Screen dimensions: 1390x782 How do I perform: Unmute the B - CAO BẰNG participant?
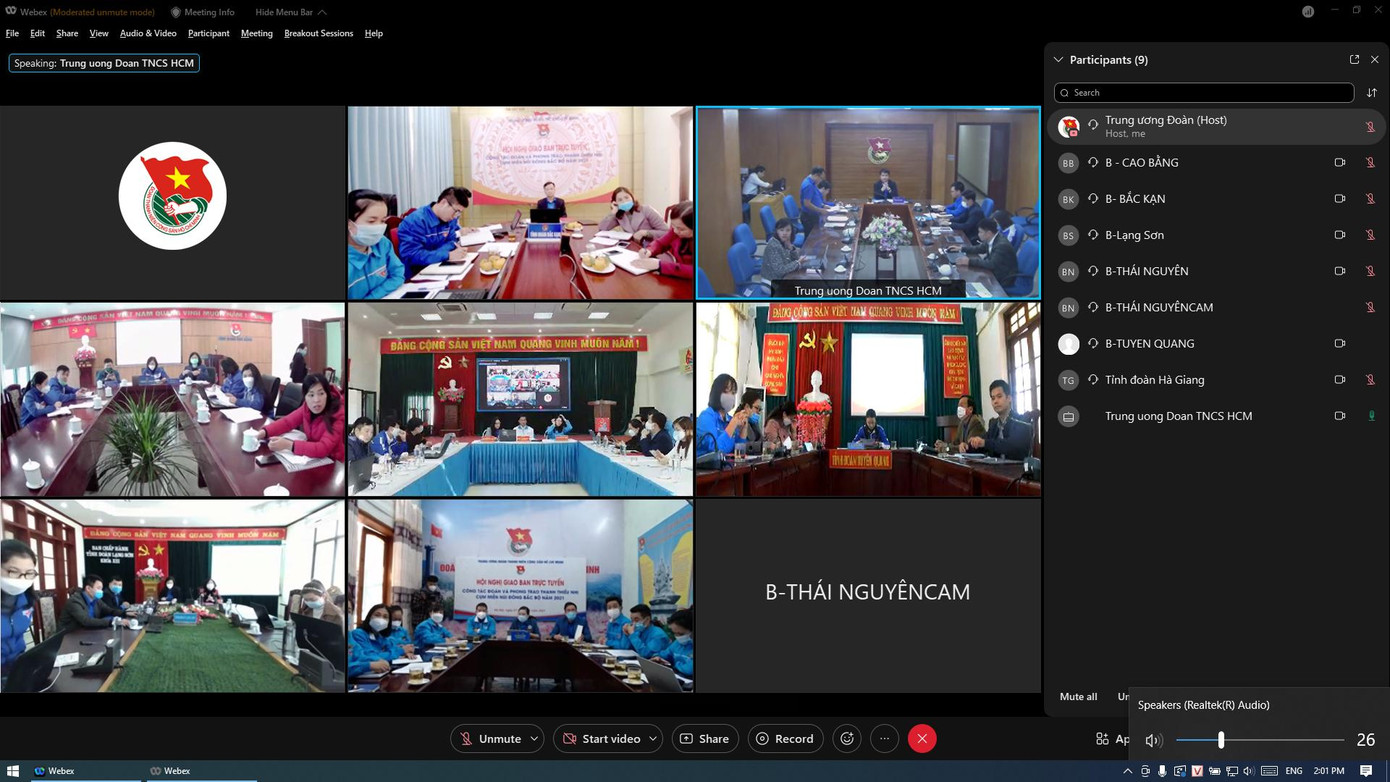click(x=1369, y=162)
